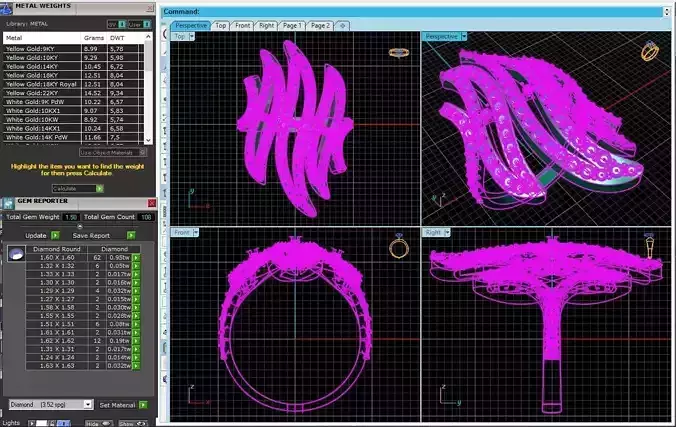Click green arrow for 1.60 X 1.60 gem row
The height and width of the screenshot is (427, 676).
(136, 257)
